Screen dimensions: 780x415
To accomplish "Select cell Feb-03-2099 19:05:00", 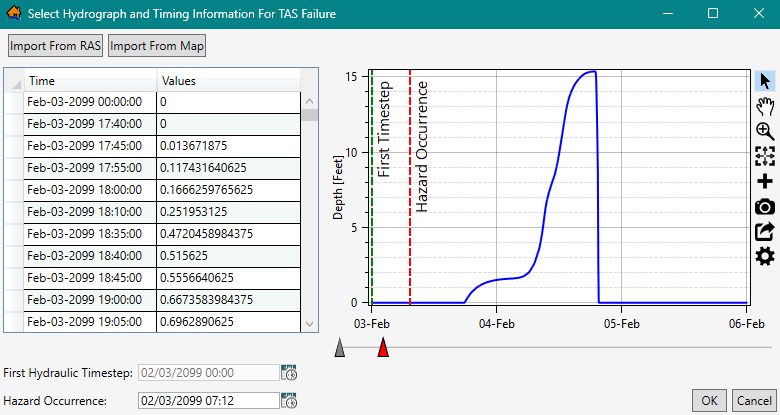I will pyautogui.click(x=90, y=321).
